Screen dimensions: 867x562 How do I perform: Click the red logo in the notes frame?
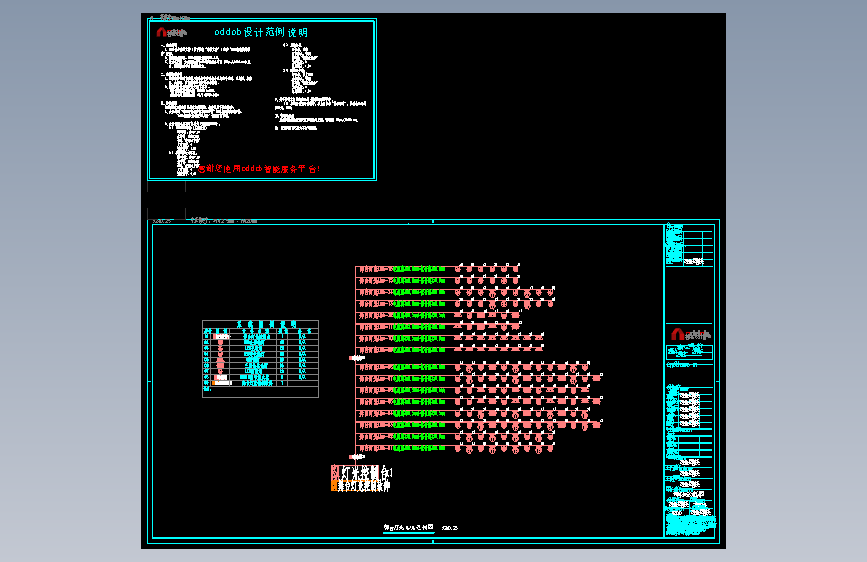[161, 32]
